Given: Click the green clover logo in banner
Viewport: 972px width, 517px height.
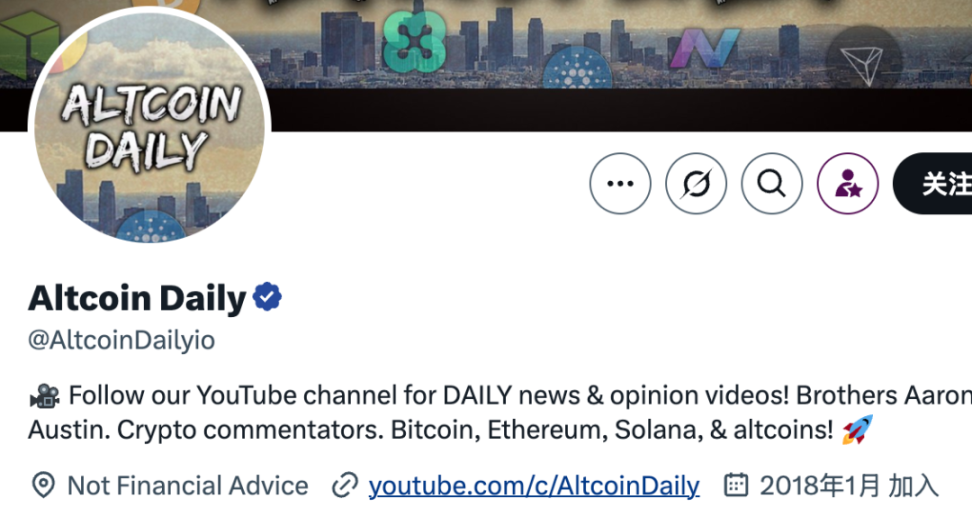Looking at the screenshot, I should (413, 42).
